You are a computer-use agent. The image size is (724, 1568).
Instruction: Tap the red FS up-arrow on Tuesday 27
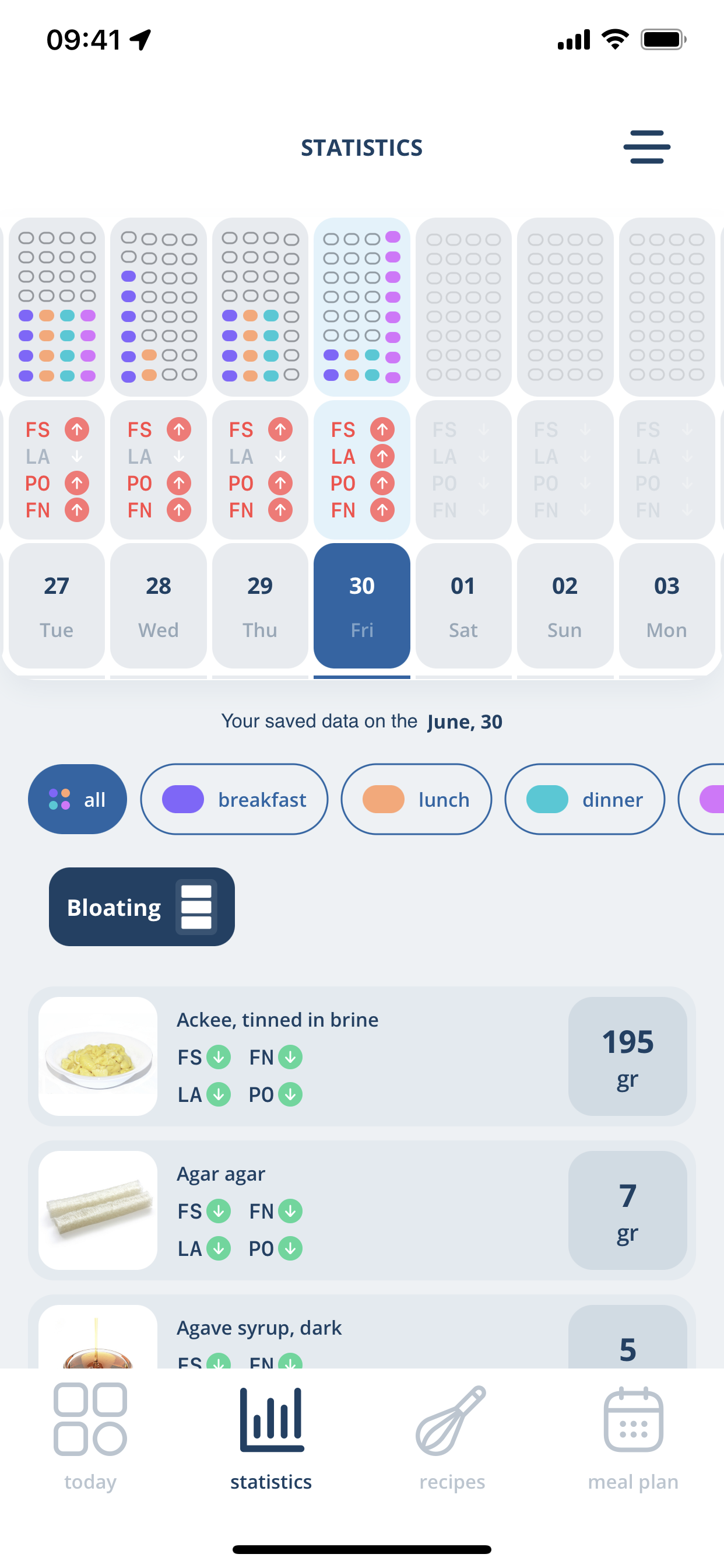pyautogui.click(x=78, y=430)
